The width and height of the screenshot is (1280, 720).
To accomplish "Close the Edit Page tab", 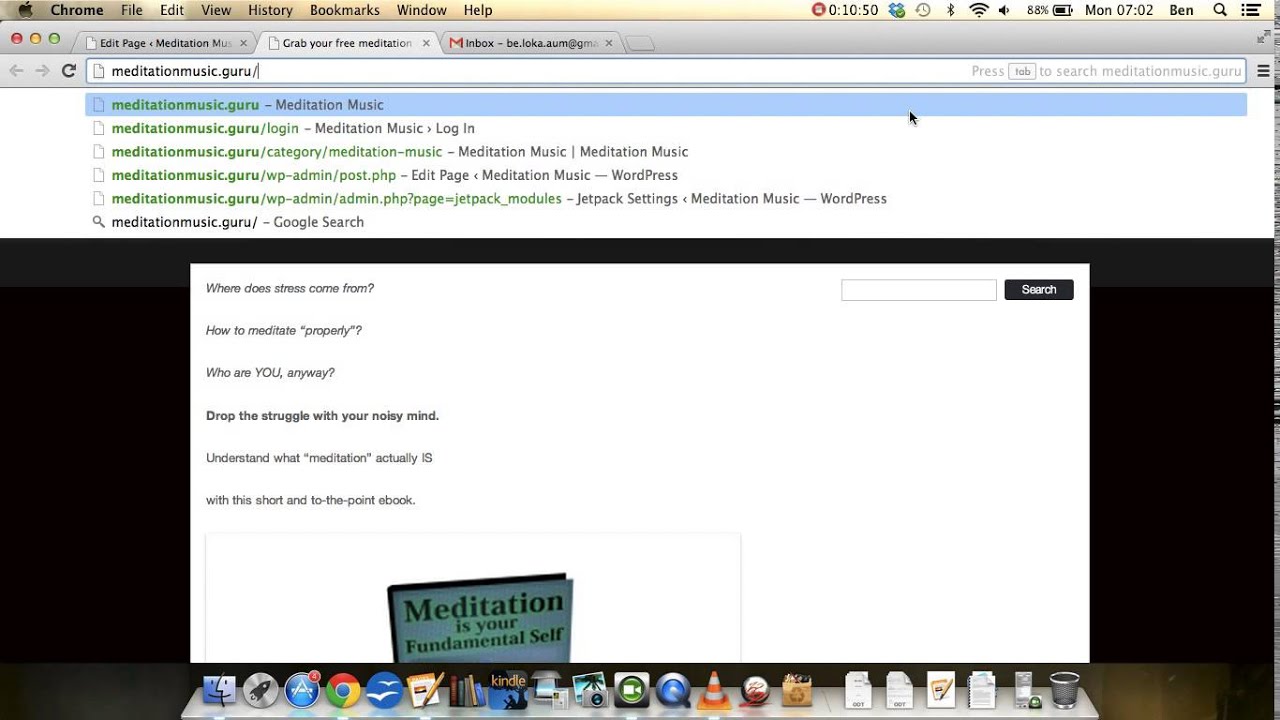I will click(243, 43).
